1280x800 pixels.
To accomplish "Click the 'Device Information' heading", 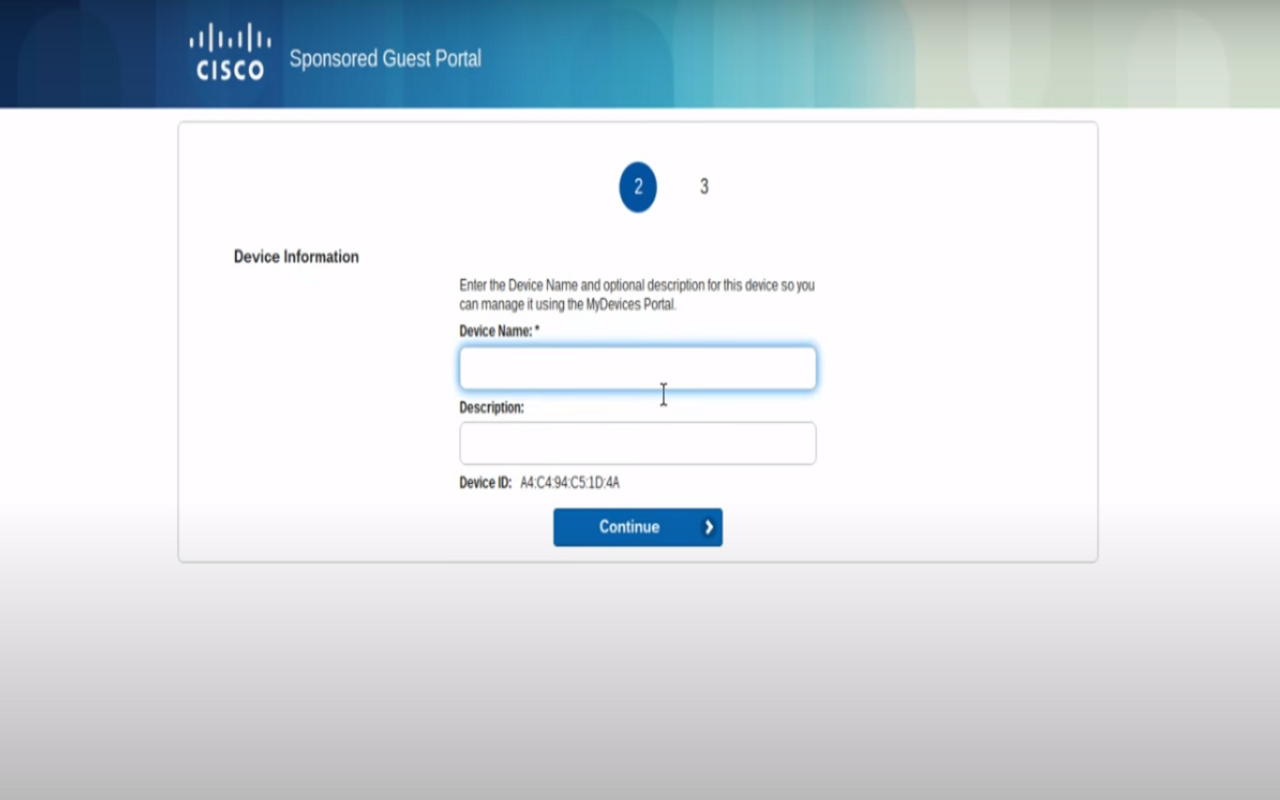I will [x=296, y=257].
